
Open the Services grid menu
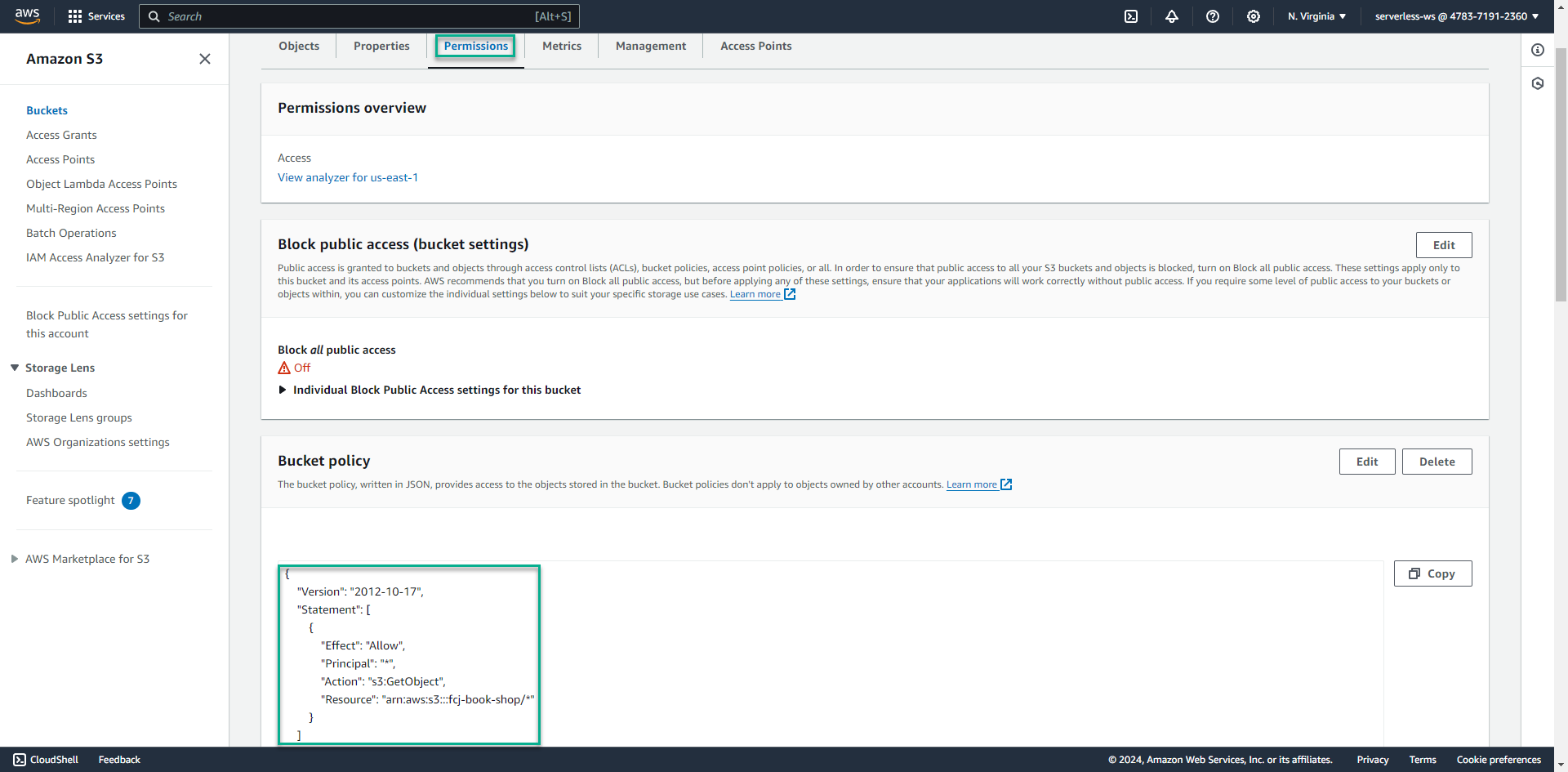(x=96, y=16)
